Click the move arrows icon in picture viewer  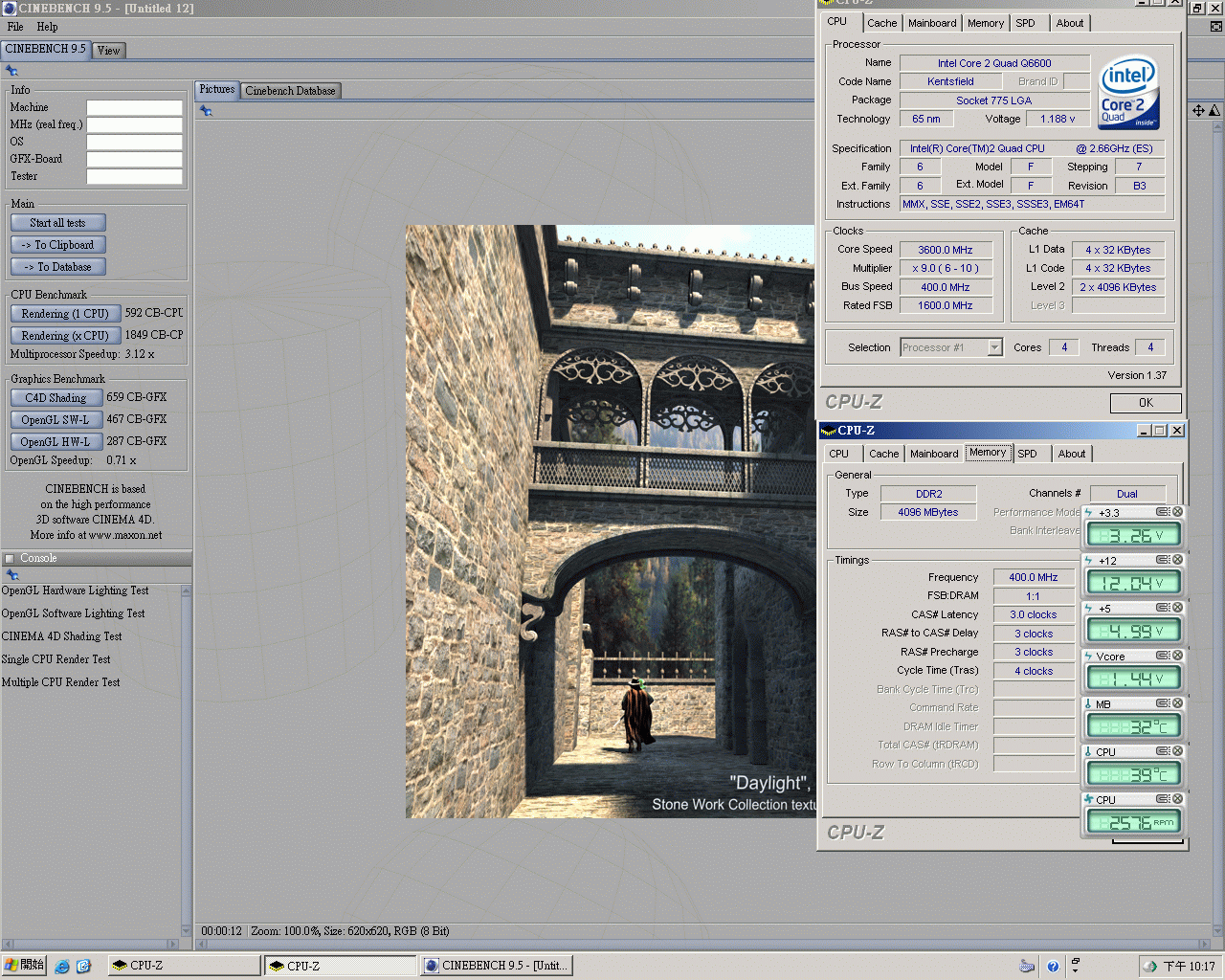pos(1198,111)
